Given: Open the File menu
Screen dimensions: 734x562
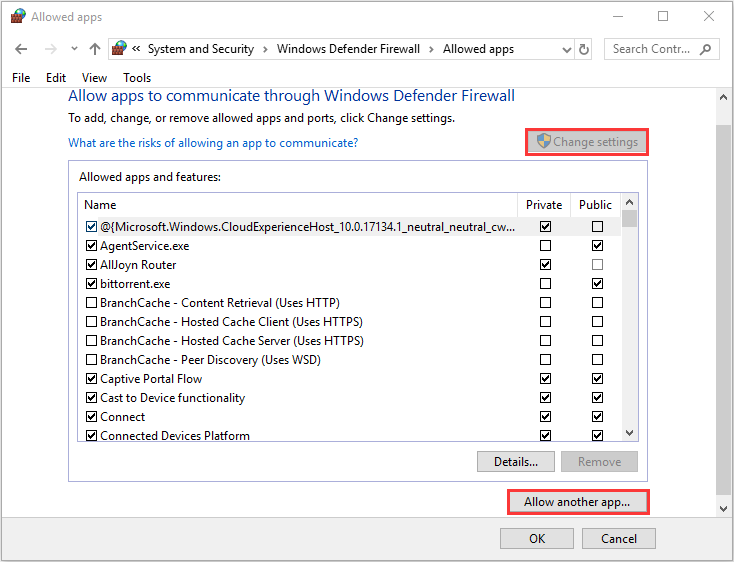Looking at the screenshot, I should pyautogui.click(x=21, y=78).
